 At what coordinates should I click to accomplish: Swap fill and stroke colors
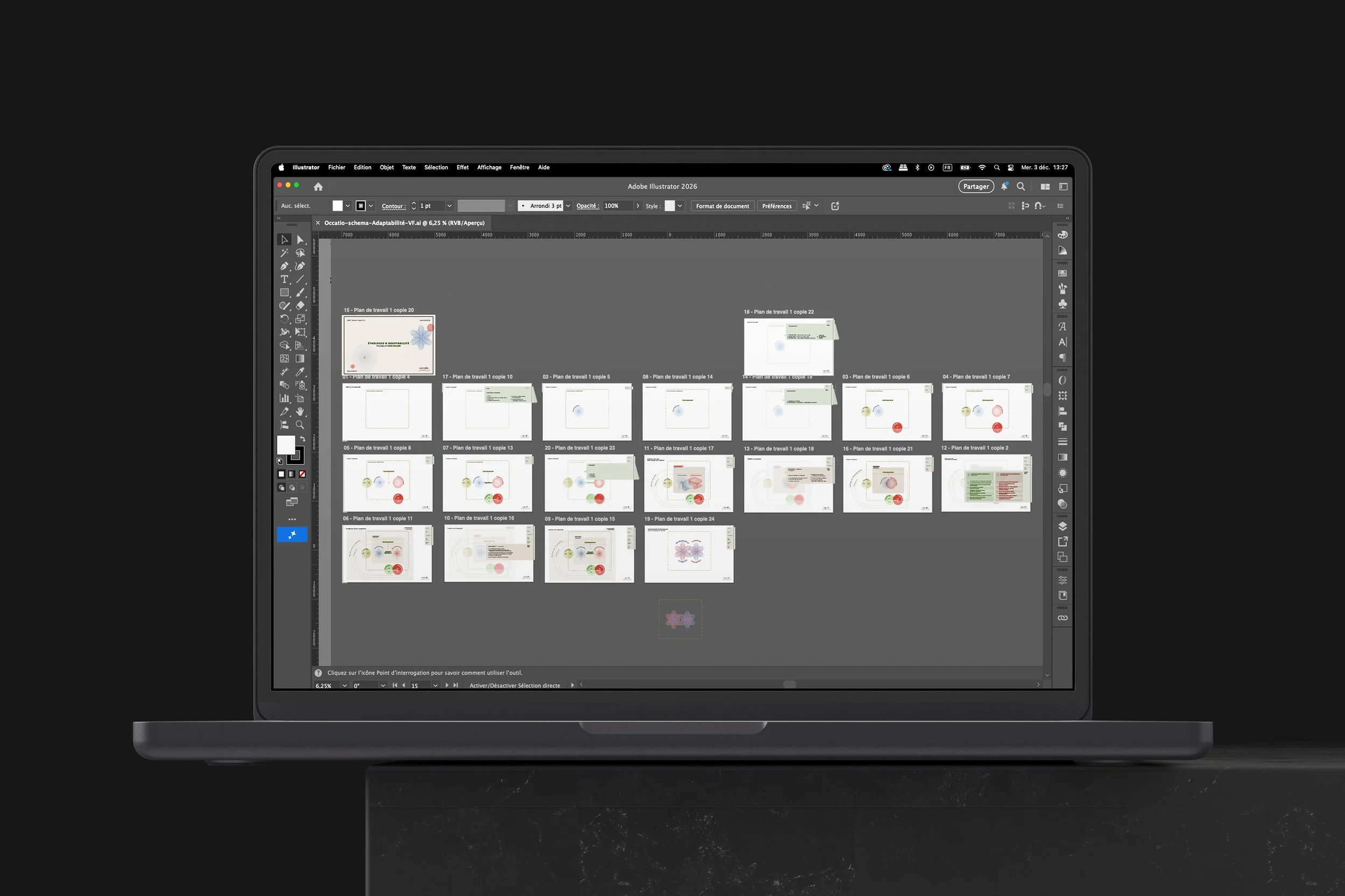(x=302, y=439)
